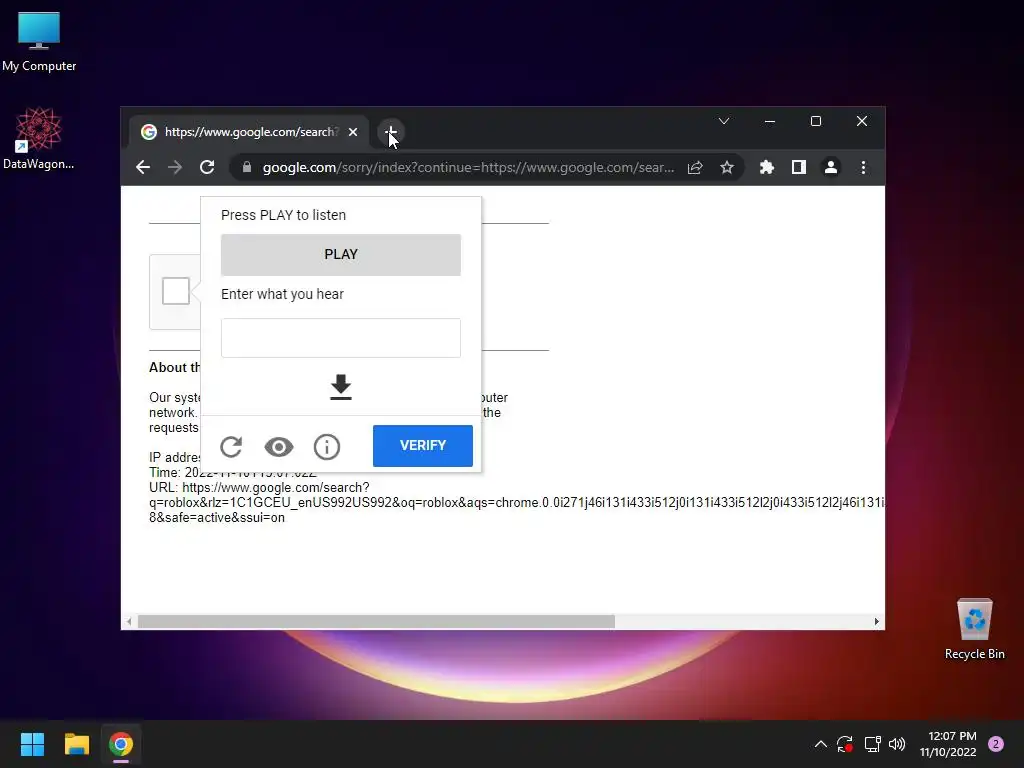Click the forward navigation arrow

[x=174, y=168]
